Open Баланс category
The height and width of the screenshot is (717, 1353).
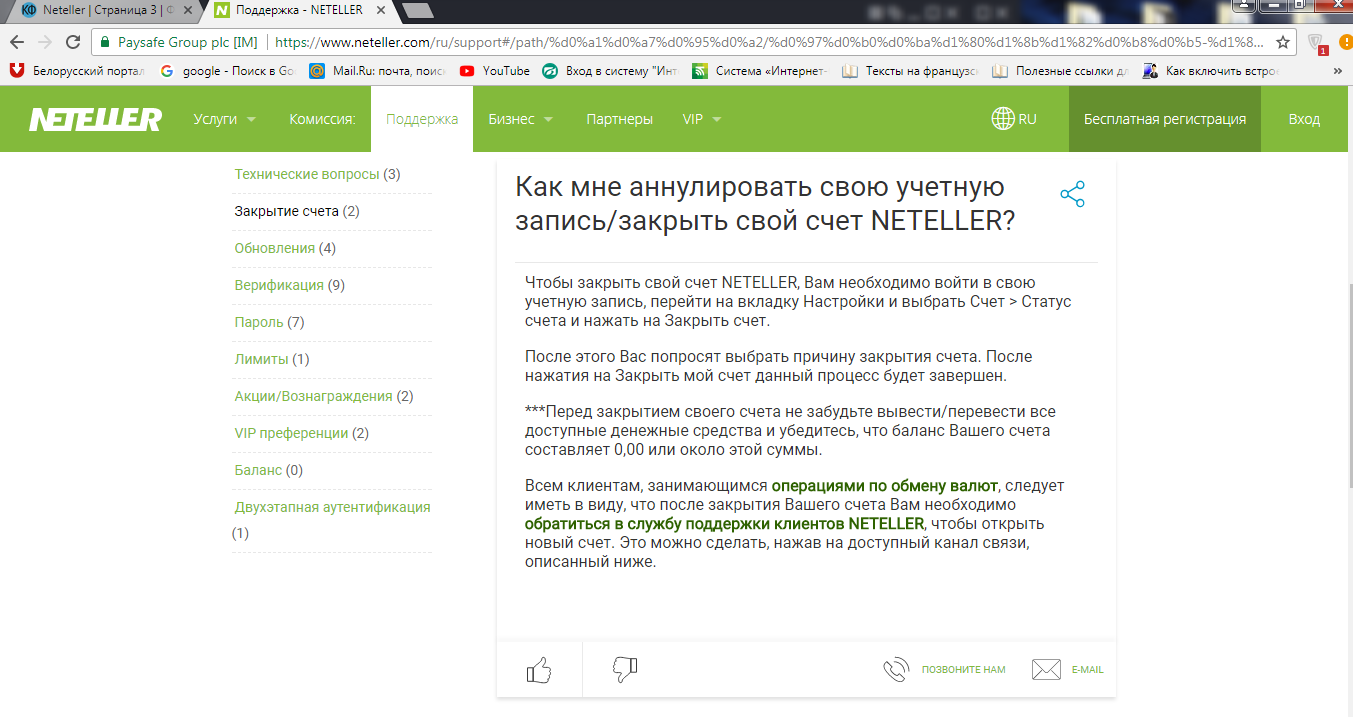coord(258,470)
